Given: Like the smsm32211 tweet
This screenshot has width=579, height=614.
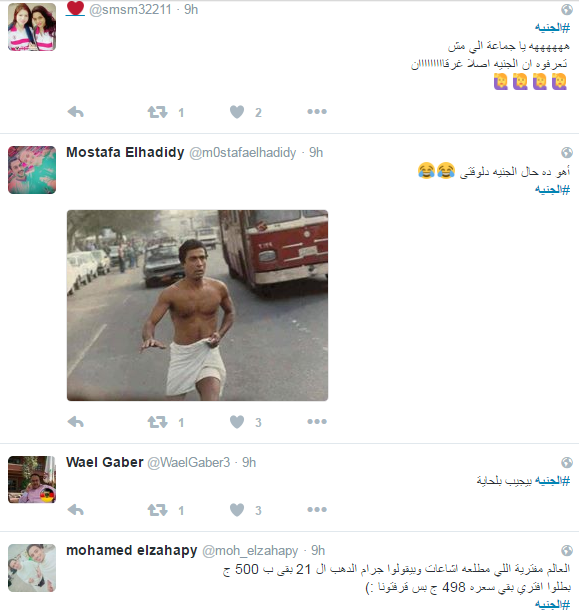Looking at the screenshot, I should click(237, 112).
